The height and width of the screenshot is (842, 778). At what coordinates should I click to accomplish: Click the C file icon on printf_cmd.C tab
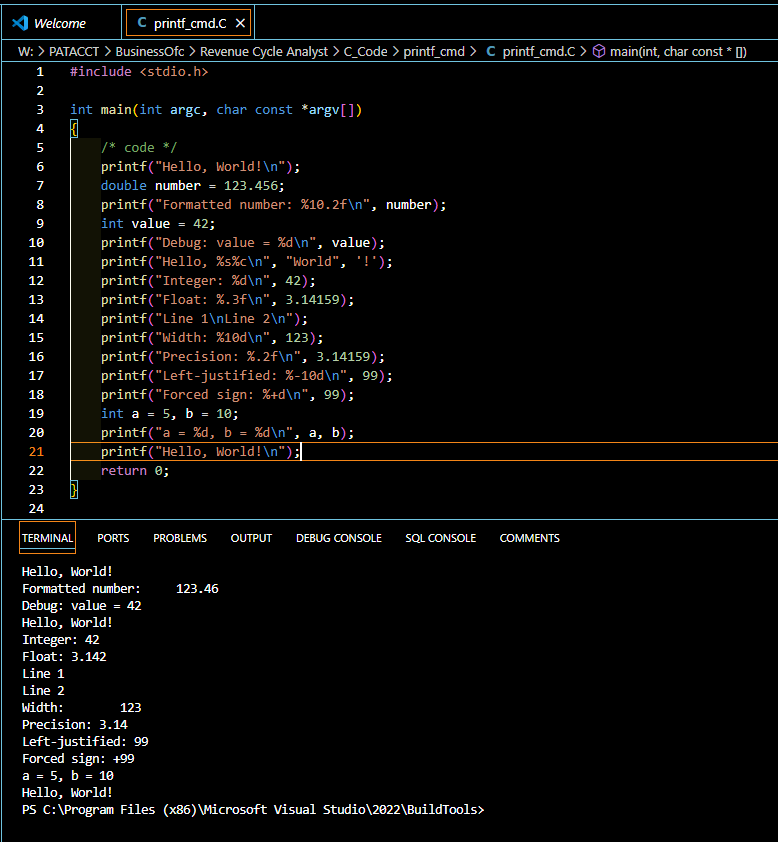[x=140, y=23]
